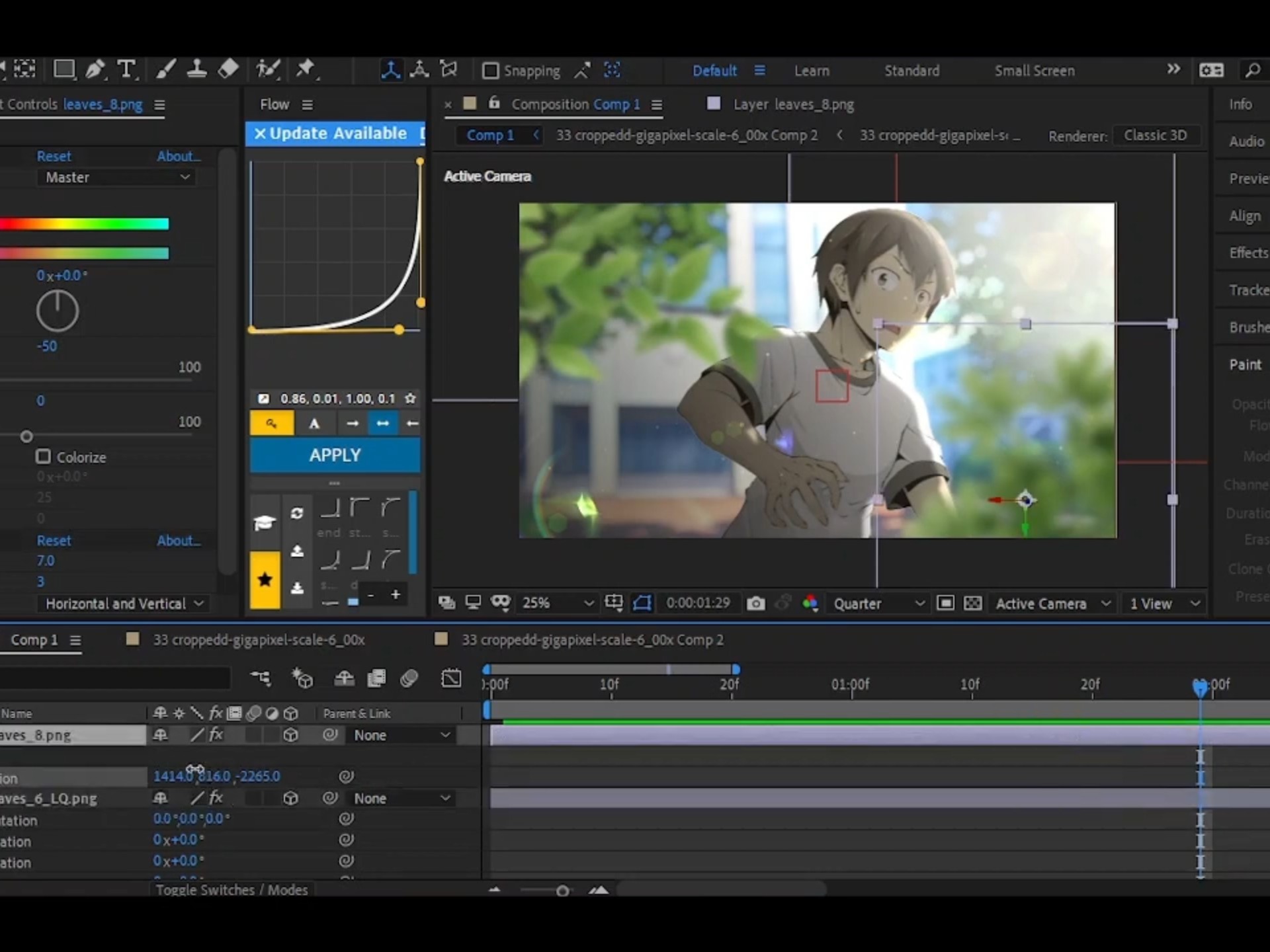This screenshot has height=952, width=1270.
Task: Click the refresh presets icon in Flow
Action: tap(297, 514)
